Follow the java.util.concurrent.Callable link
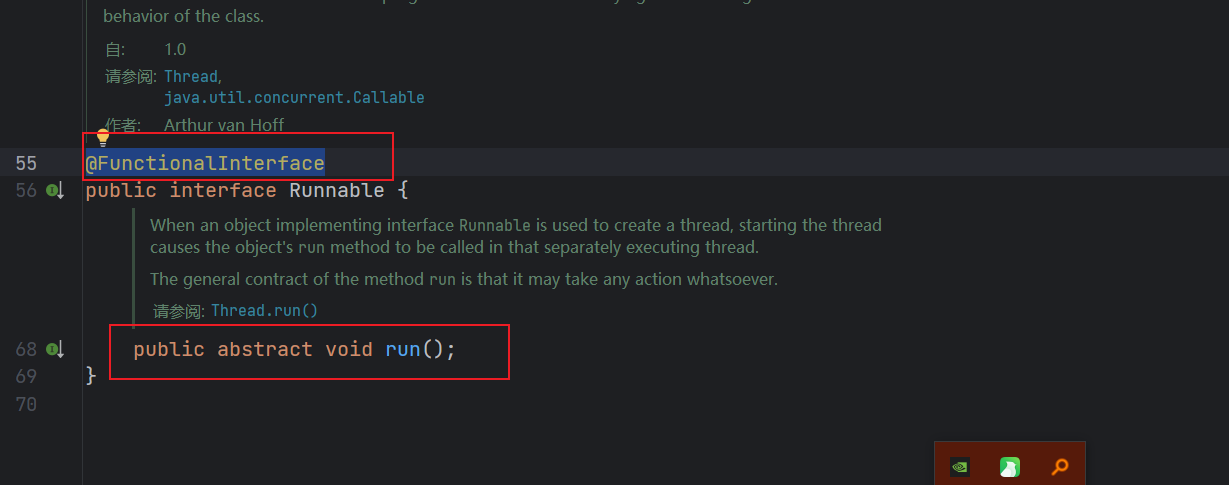The width and height of the screenshot is (1229, 485). tap(294, 97)
